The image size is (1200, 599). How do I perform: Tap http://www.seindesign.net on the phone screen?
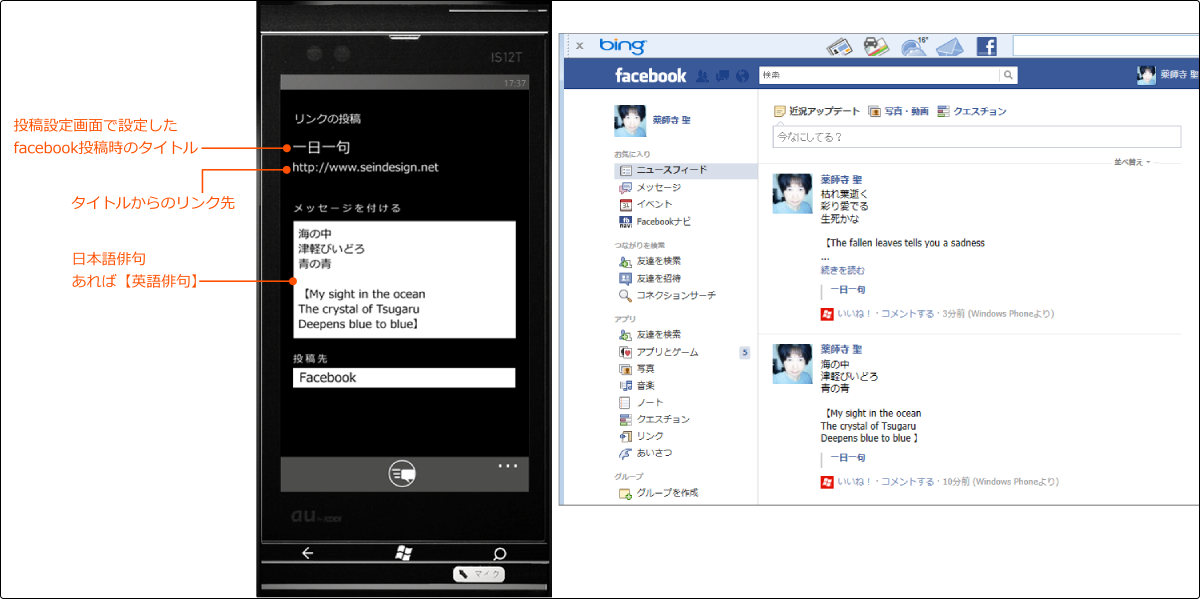pyautogui.click(x=365, y=167)
